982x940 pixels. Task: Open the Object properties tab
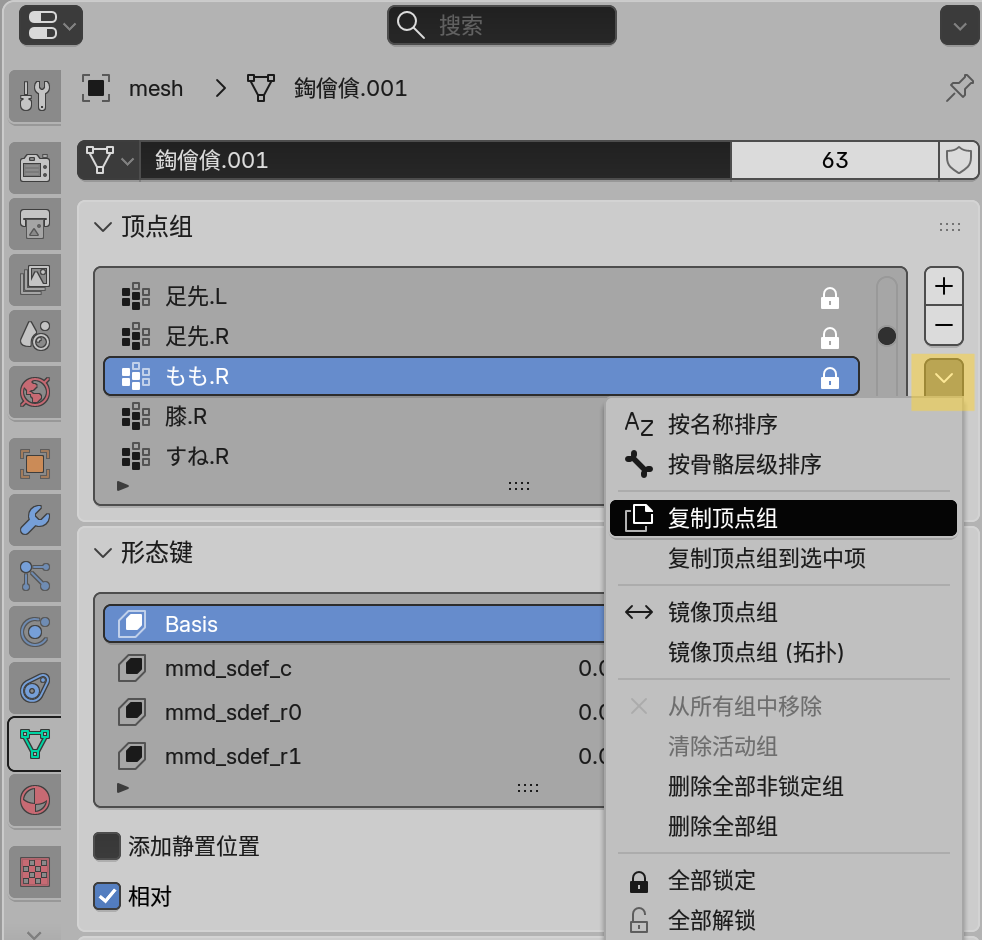pos(35,463)
